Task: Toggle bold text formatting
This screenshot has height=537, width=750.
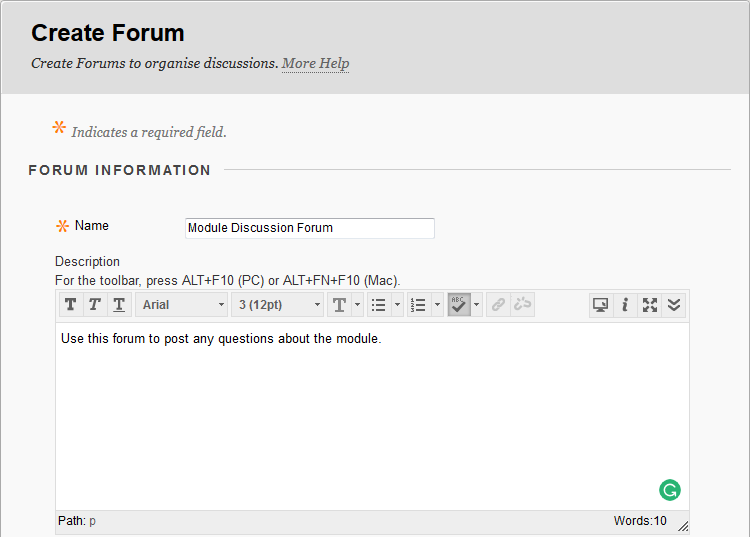Action: [70, 305]
